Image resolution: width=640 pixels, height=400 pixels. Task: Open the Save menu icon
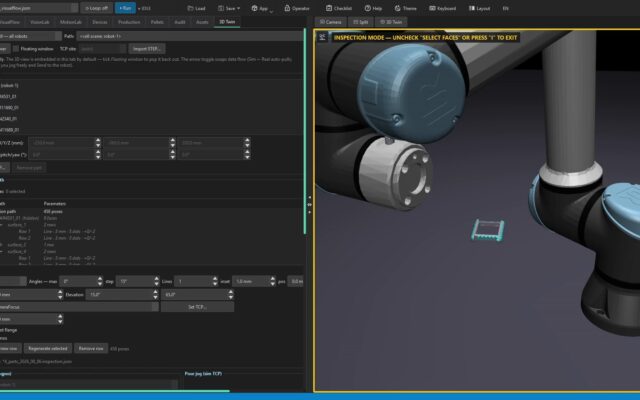coord(221,8)
